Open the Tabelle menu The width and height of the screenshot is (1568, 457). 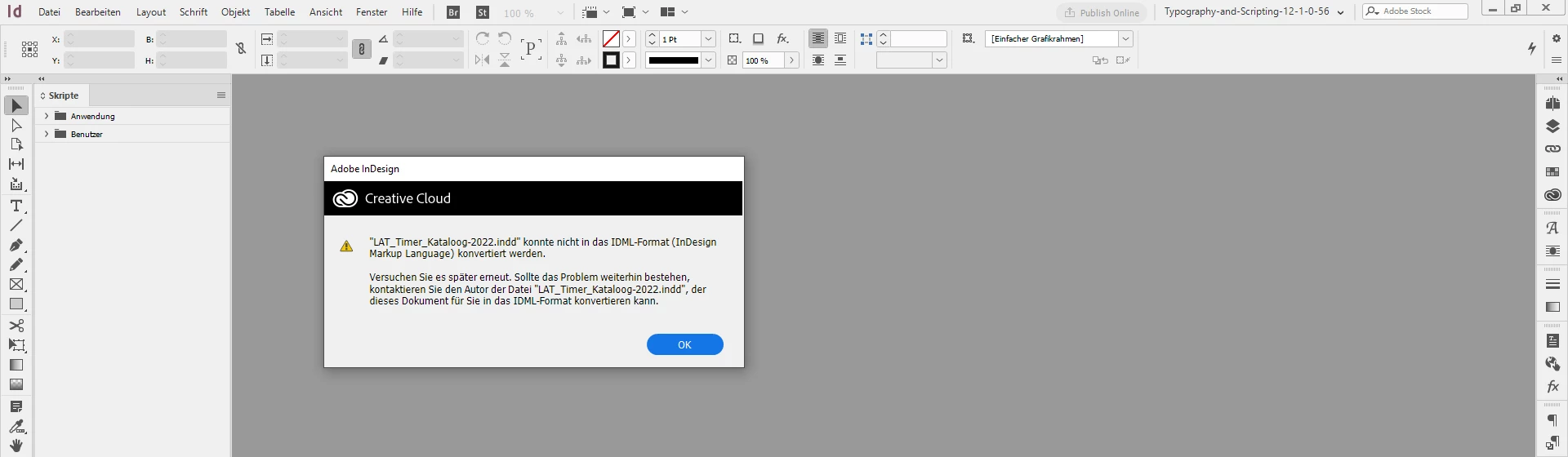(x=280, y=12)
